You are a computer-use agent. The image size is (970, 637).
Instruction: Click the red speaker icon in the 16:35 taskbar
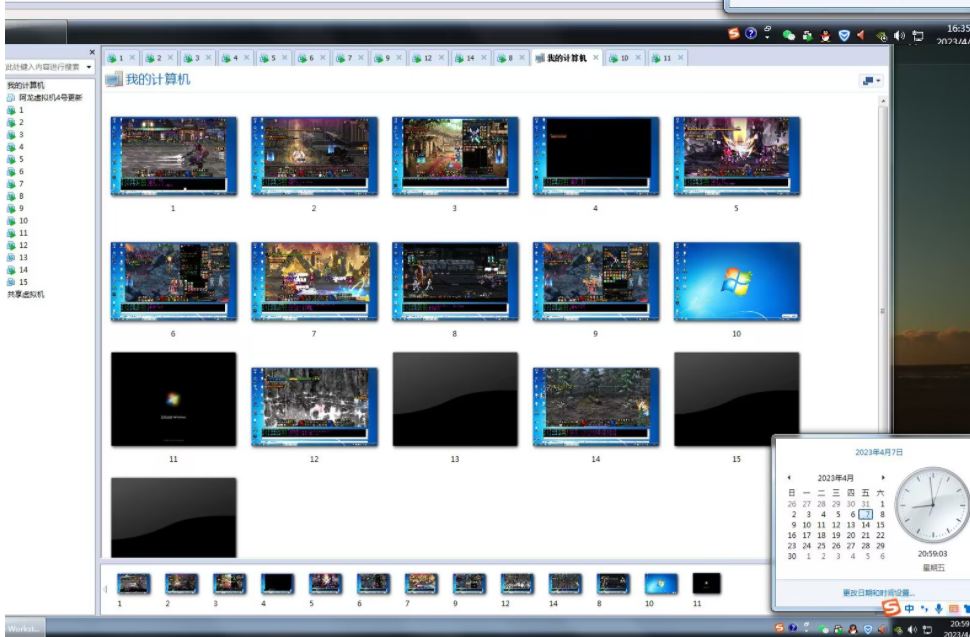[x=861, y=35]
